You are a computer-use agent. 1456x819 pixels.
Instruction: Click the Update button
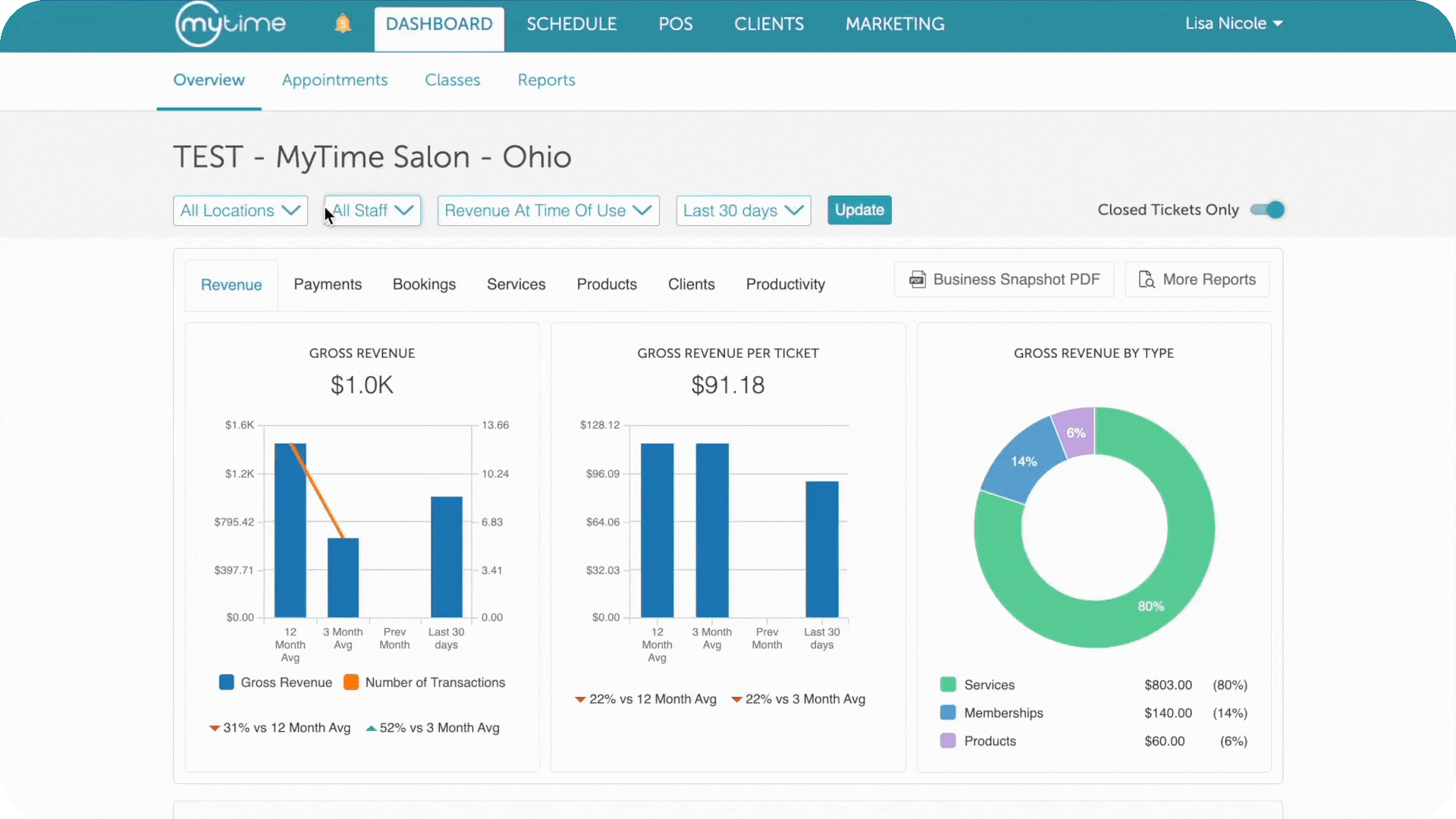point(859,210)
